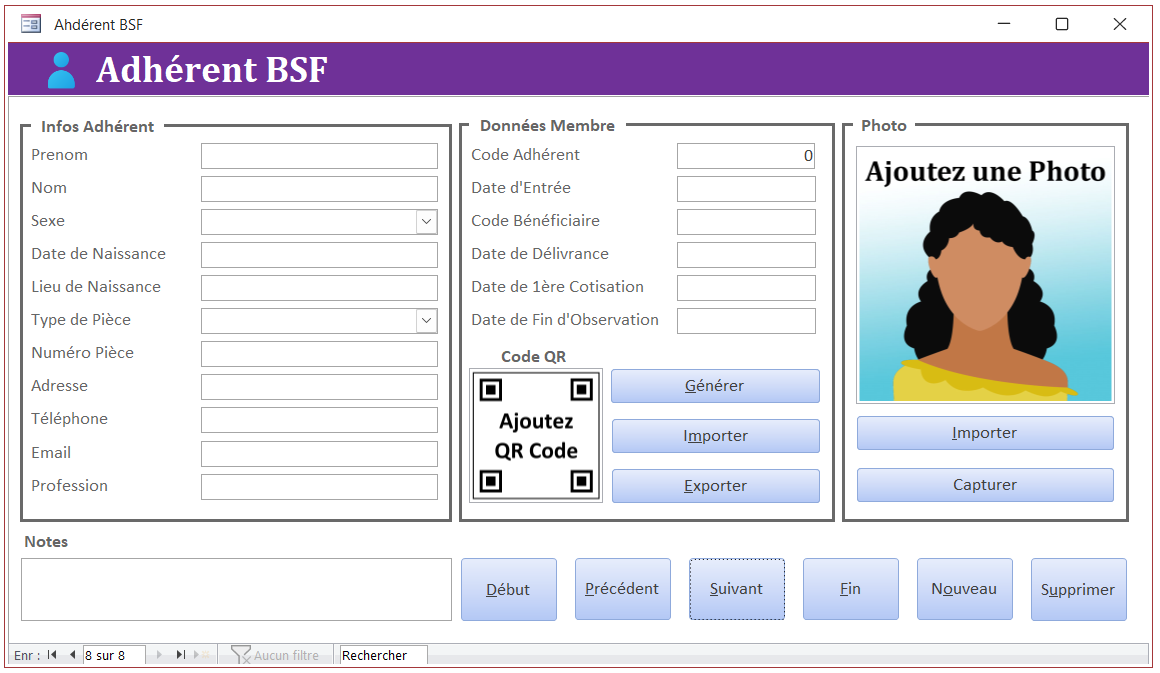Click the 'Aucun filtre' text
This screenshot has height=673, width=1160.
286,655
